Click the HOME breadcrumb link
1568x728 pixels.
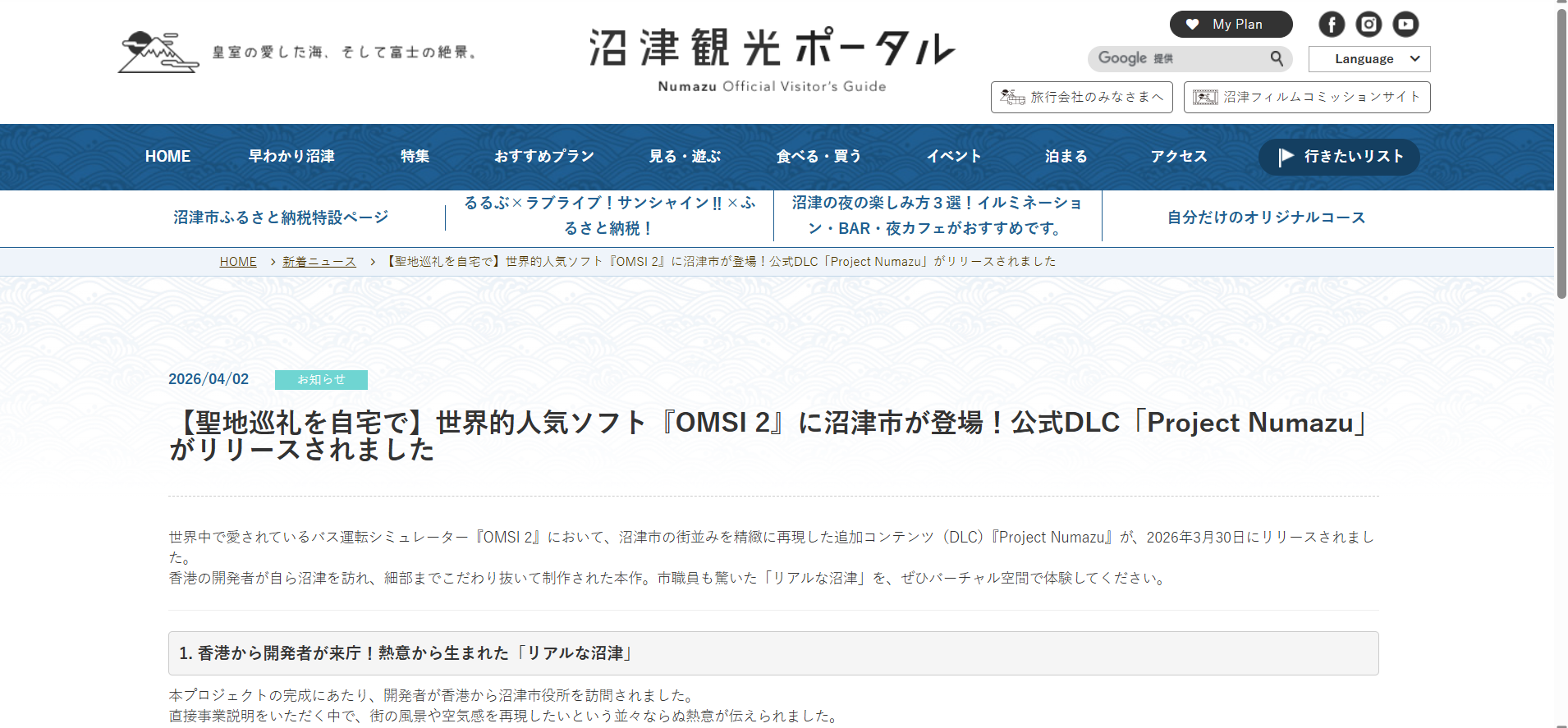(x=238, y=262)
